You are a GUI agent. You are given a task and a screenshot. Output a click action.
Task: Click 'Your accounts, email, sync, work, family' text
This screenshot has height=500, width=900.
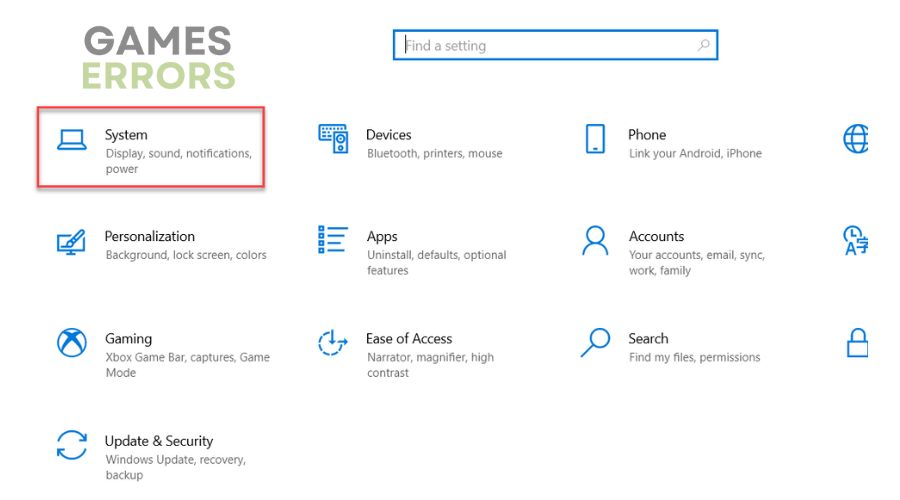point(697,262)
